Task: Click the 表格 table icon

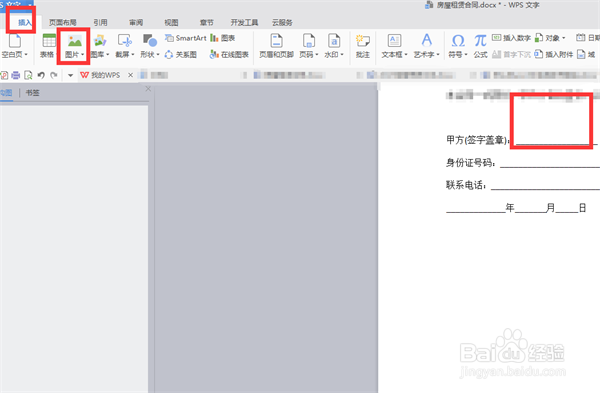Action: click(49, 41)
